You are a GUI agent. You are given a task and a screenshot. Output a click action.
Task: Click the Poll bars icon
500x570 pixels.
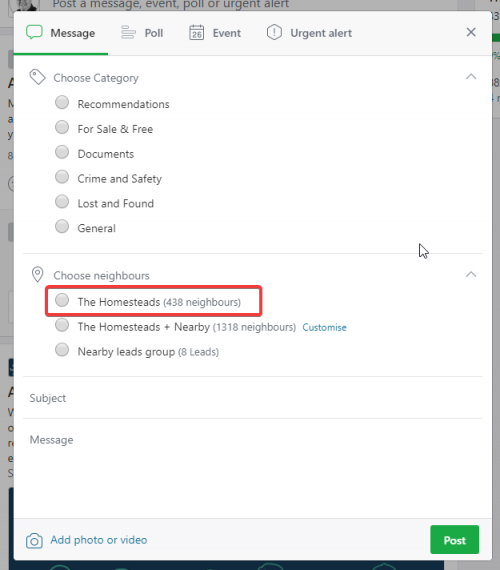[128, 32]
